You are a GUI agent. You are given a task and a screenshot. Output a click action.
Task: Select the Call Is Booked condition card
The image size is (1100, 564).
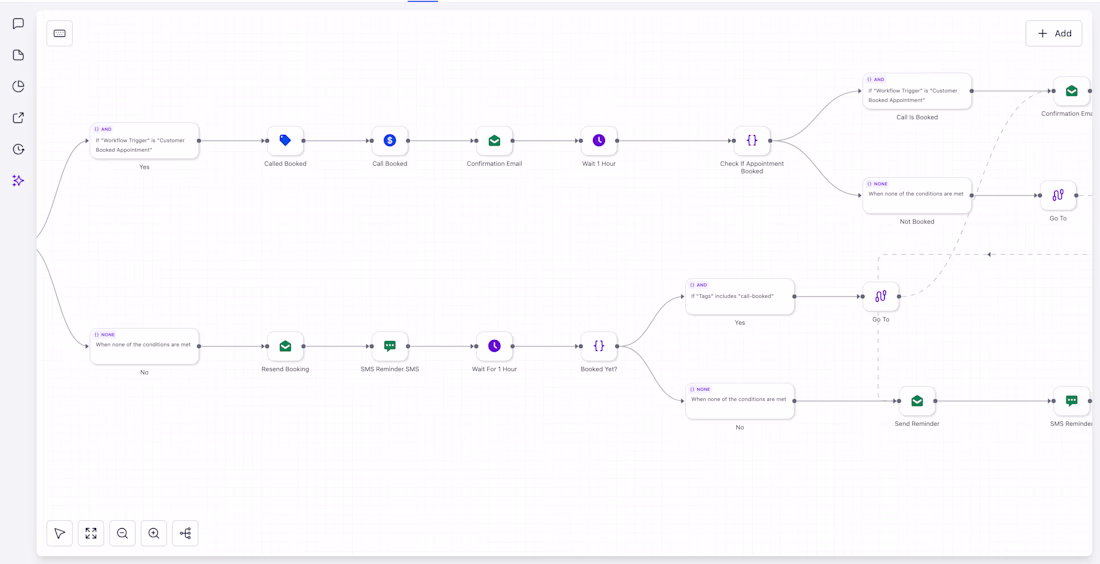[917, 91]
